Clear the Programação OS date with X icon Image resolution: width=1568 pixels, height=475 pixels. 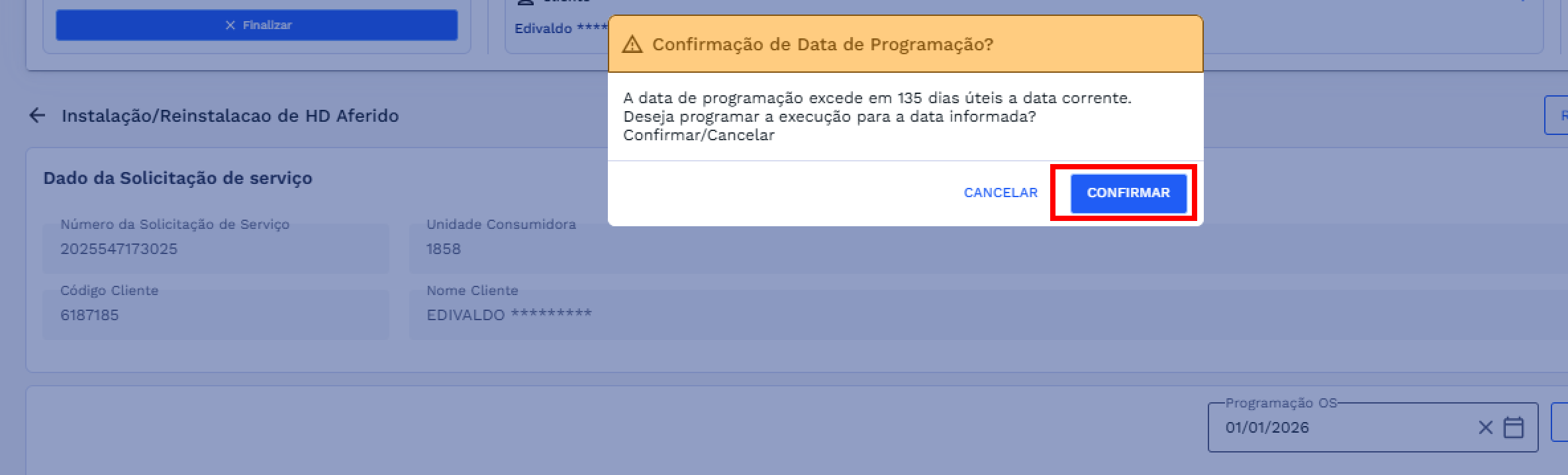[1485, 427]
